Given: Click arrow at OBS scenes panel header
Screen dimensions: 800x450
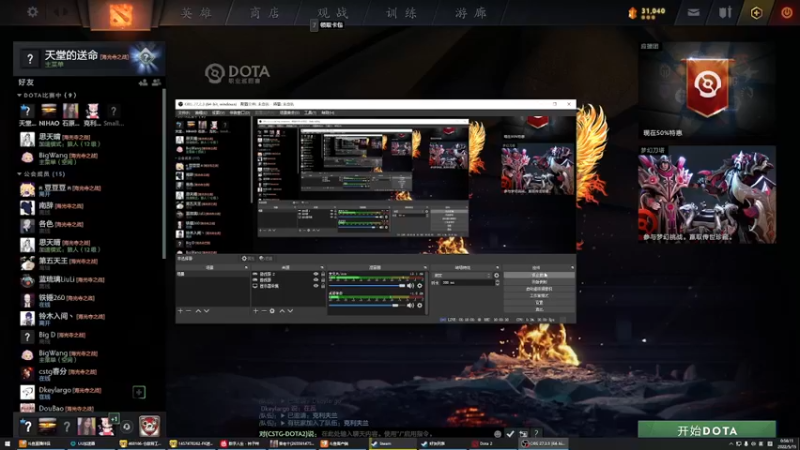Looking at the screenshot, I should tap(246, 267).
